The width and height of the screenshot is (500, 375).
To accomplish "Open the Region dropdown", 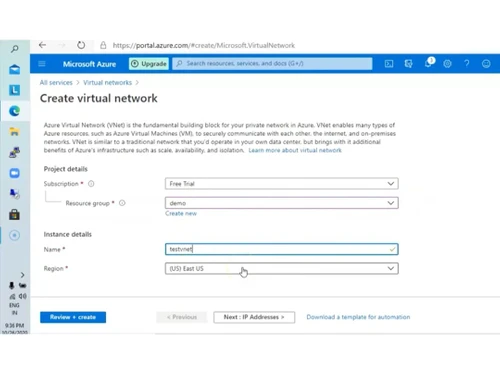I will pyautogui.click(x=282, y=269).
